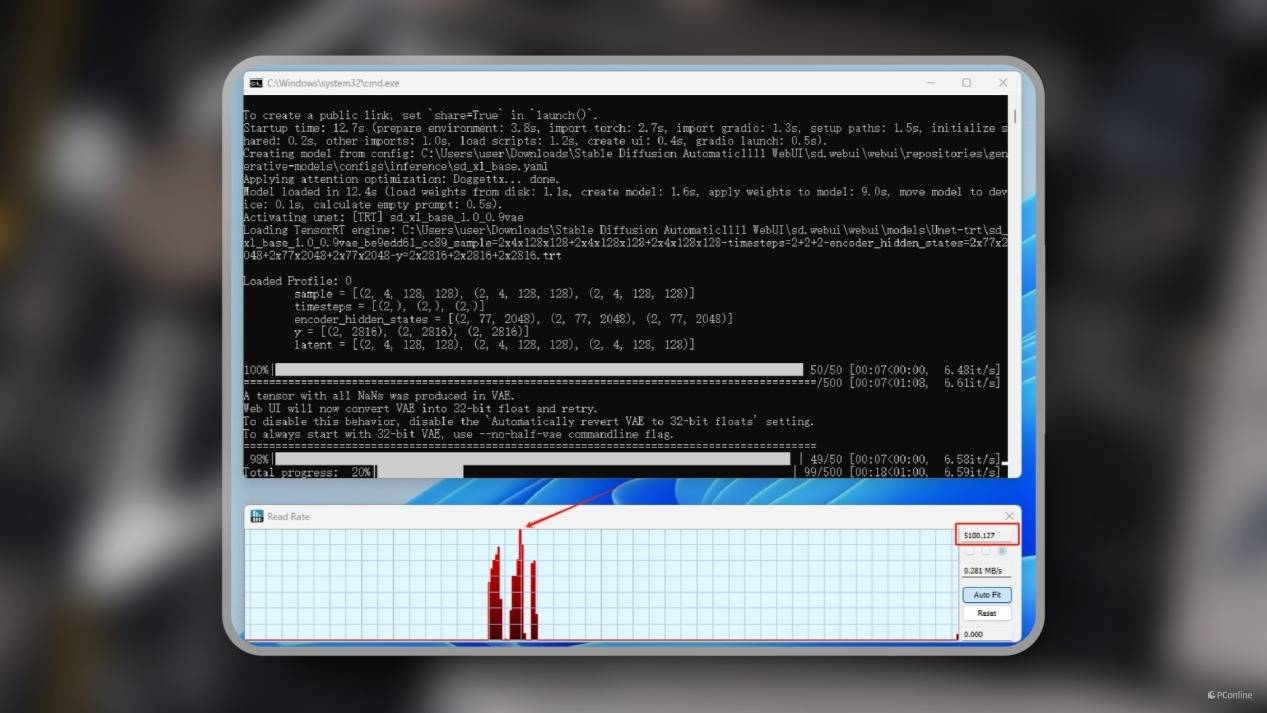
Task: Click the 'Web UI will now convert VAE' line
Action: pos(421,408)
